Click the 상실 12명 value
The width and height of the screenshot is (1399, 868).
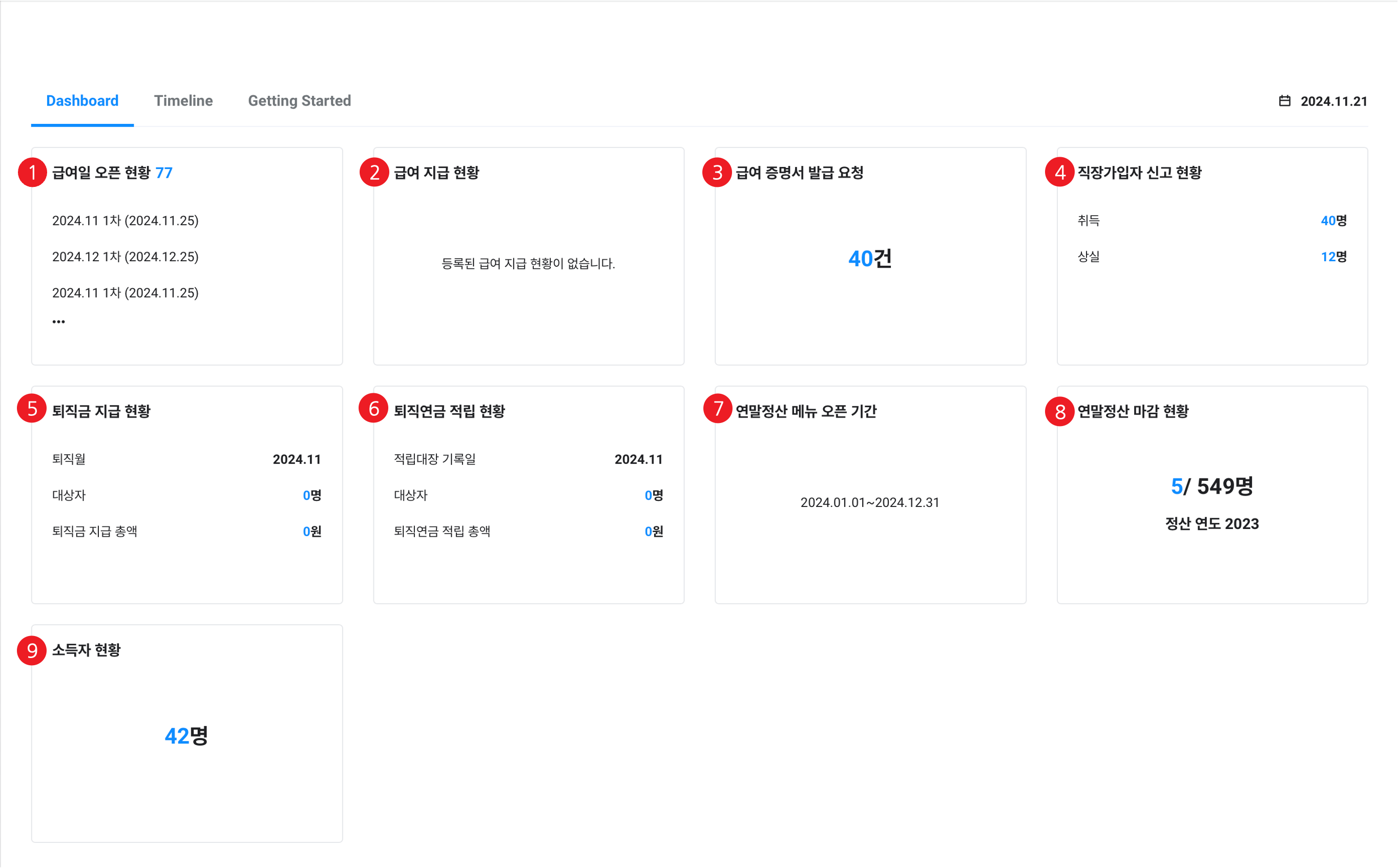1333,257
